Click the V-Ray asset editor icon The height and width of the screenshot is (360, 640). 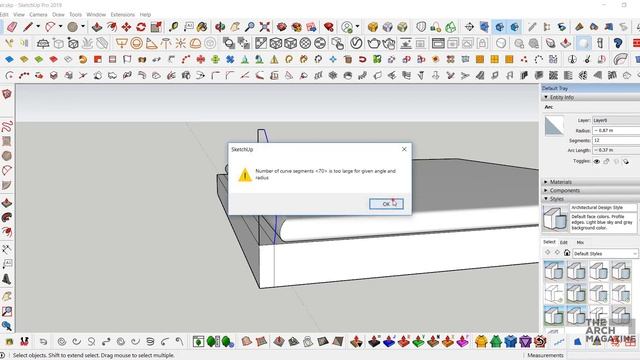(x=356, y=43)
